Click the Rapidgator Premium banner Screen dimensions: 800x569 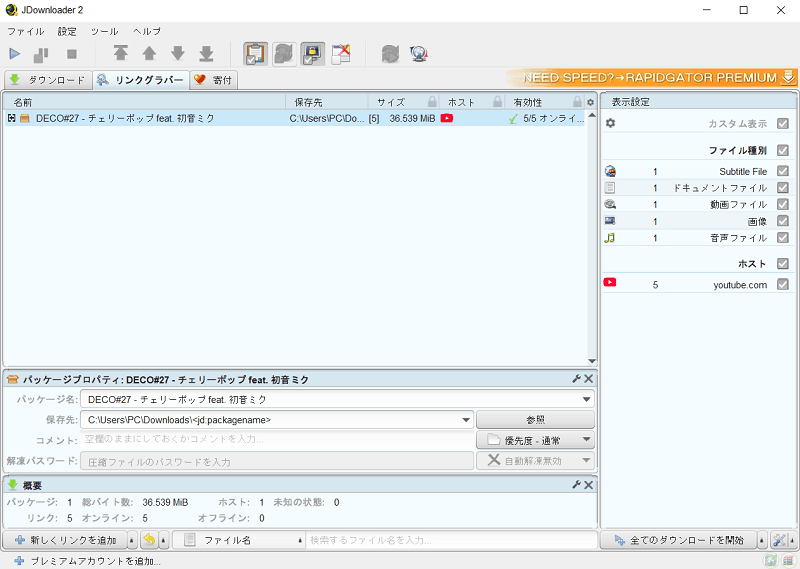click(652, 78)
